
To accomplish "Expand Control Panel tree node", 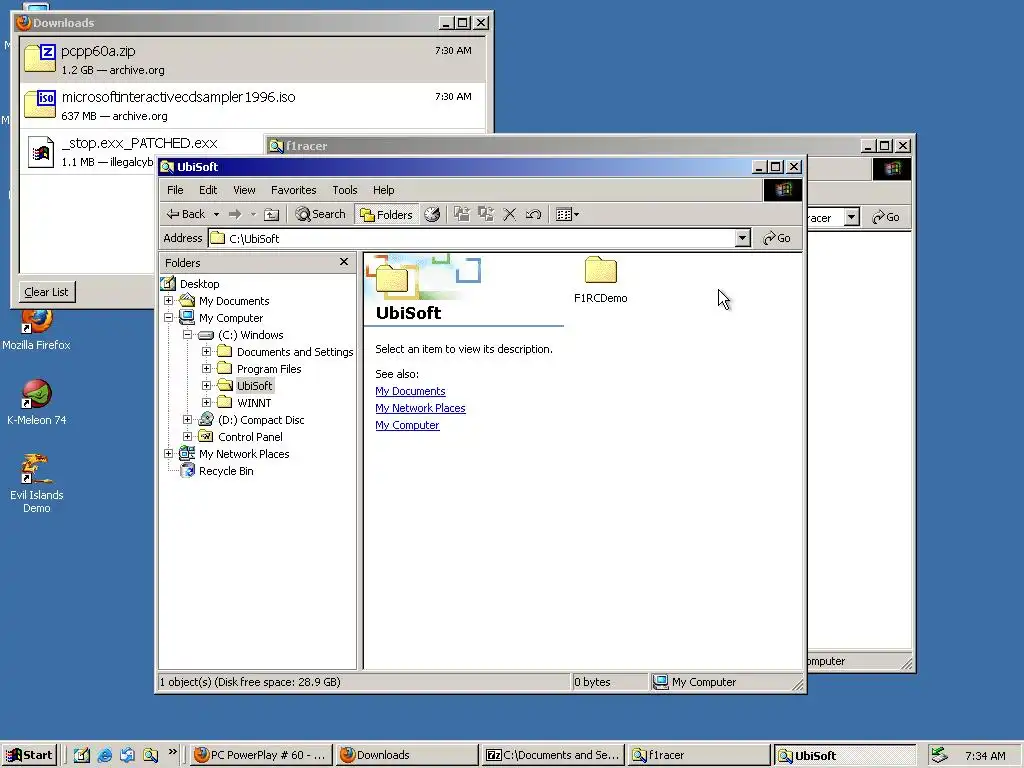I will coord(187,437).
